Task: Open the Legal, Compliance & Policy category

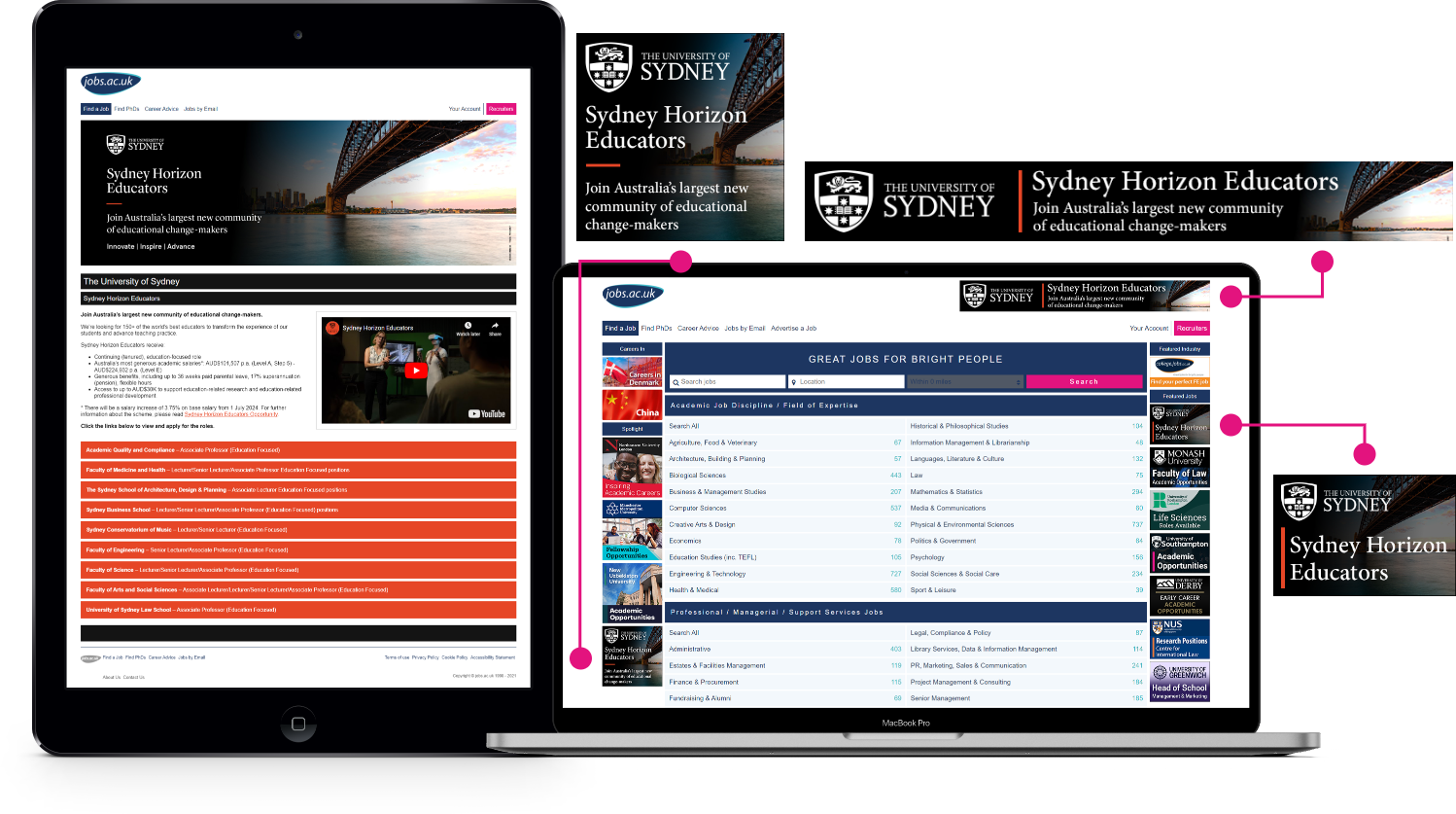Action: tap(951, 633)
